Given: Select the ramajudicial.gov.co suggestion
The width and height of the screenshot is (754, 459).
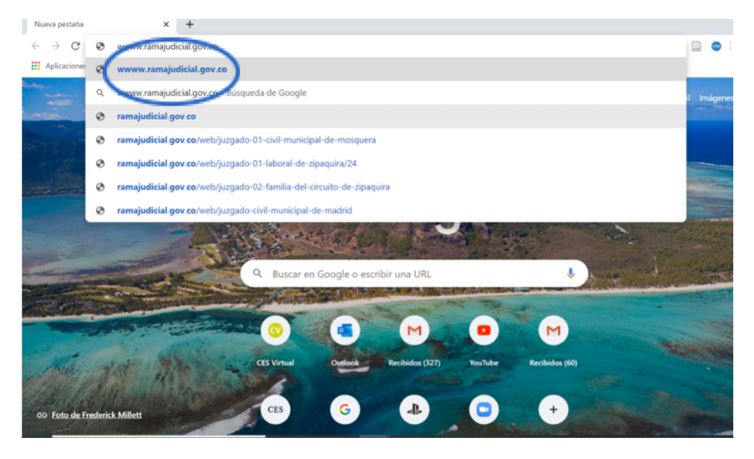Looking at the screenshot, I should [x=156, y=116].
